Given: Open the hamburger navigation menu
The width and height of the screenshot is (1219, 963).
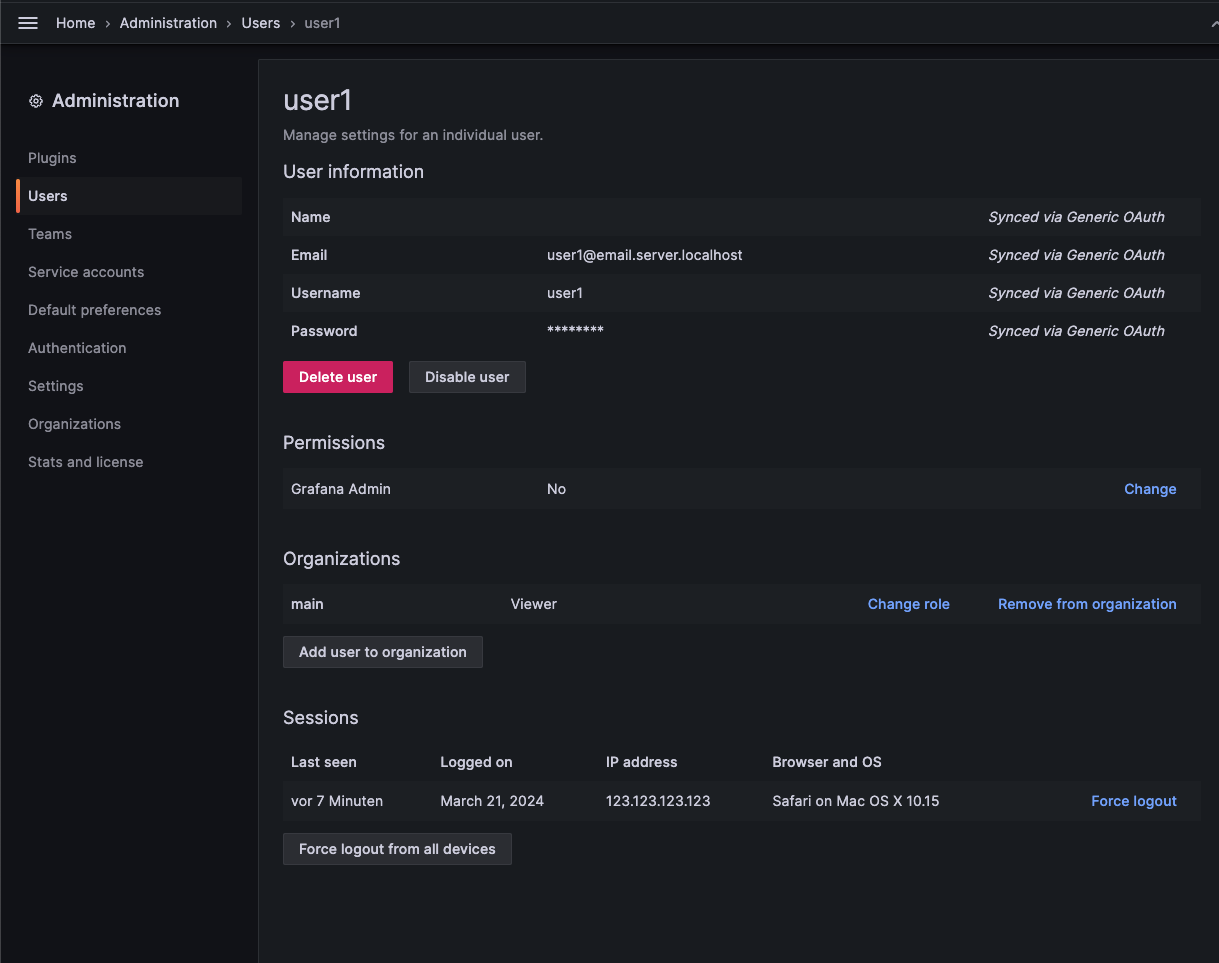Looking at the screenshot, I should [x=27, y=22].
